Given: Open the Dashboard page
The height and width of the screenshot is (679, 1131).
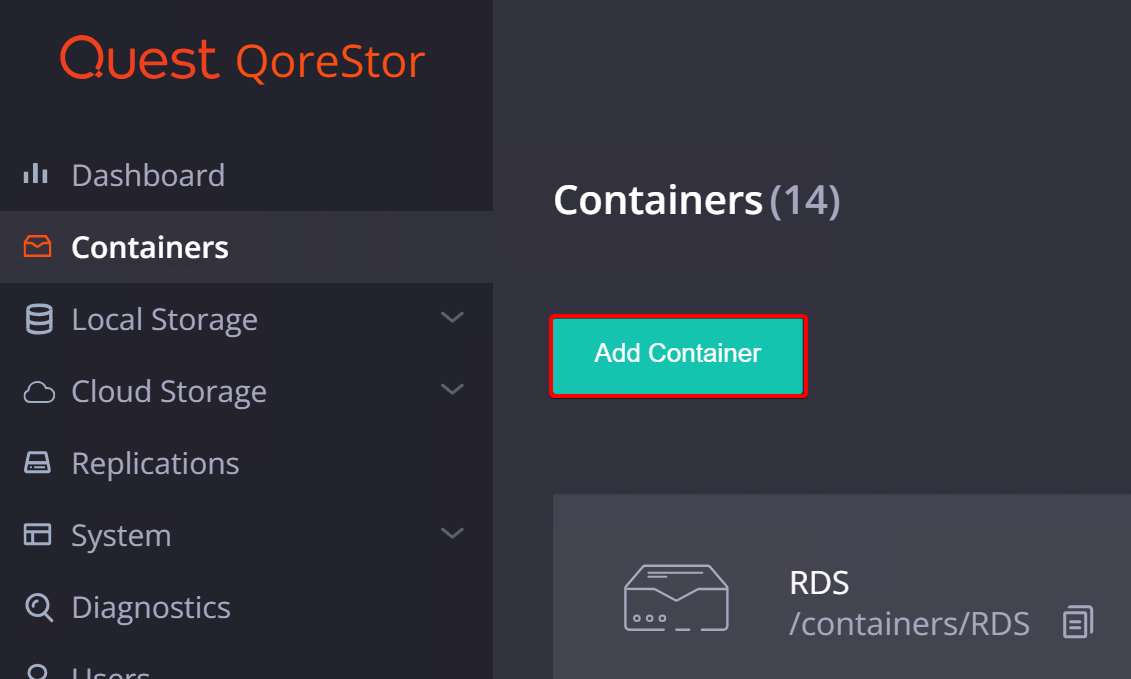Looking at the screenshot, I should click(148, 176).
